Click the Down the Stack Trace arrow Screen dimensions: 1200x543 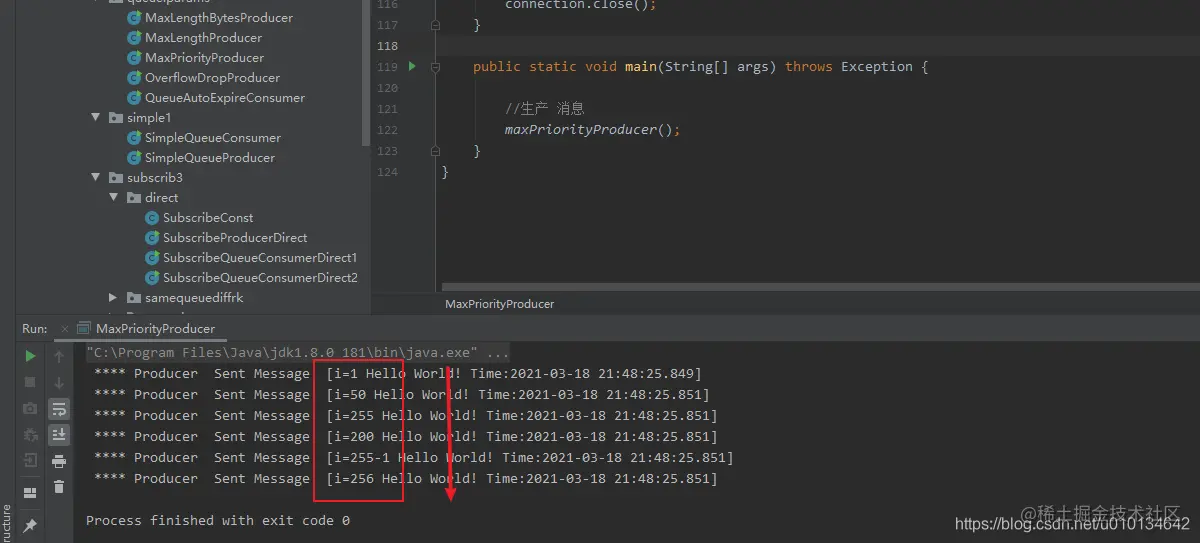[59, 382]
